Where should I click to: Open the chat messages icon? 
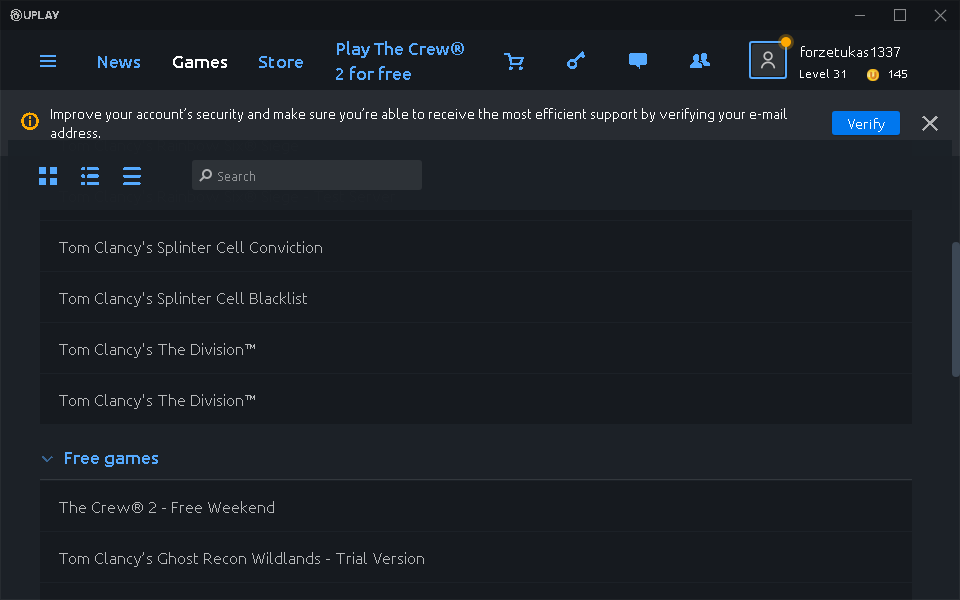(637, 61)
